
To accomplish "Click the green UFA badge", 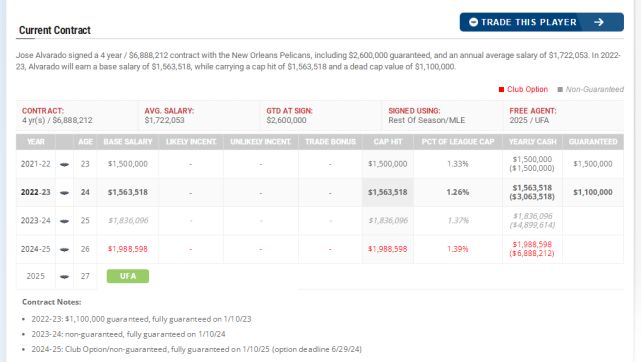I will pyautogui.click(x=128, y=276).
